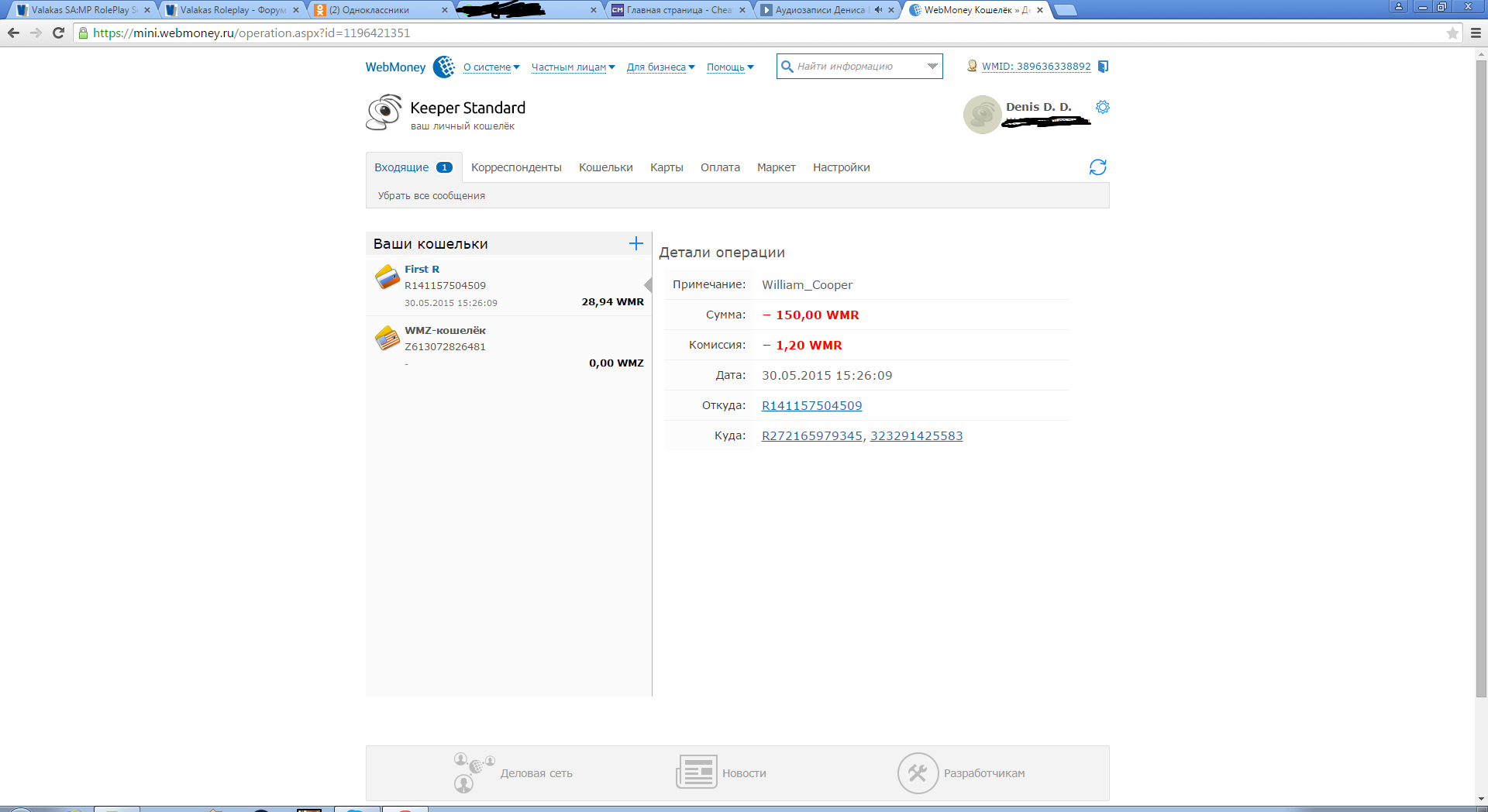Image resolution: width=1488 pixels, height=812 pixels.
Task: Click recipient wallet link R272165979345
Action: click(x=811, y=436)
